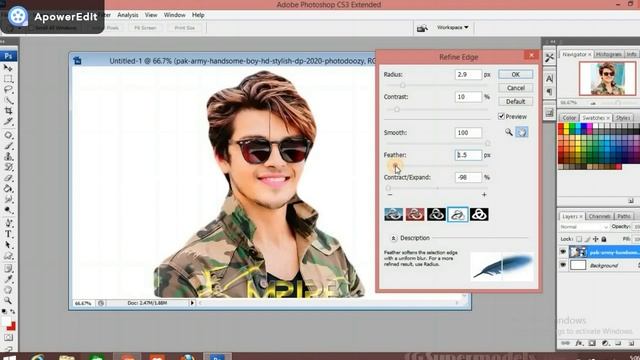Screen dimensions: 640x360
Task: Choose the On White preview mode icon
Action: (458, 214)
